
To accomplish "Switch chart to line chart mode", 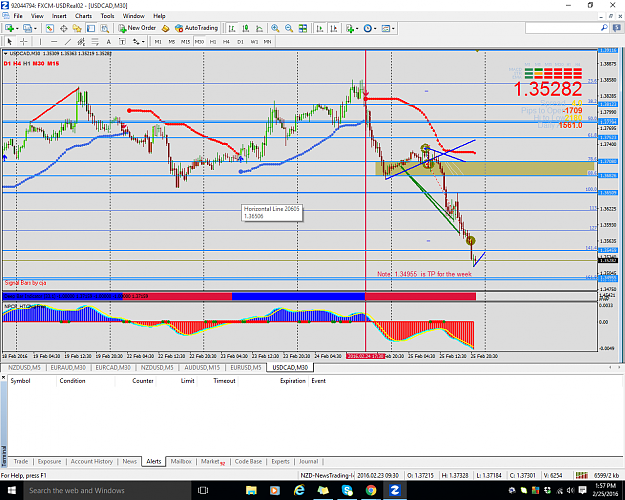I will click(259, 28).
